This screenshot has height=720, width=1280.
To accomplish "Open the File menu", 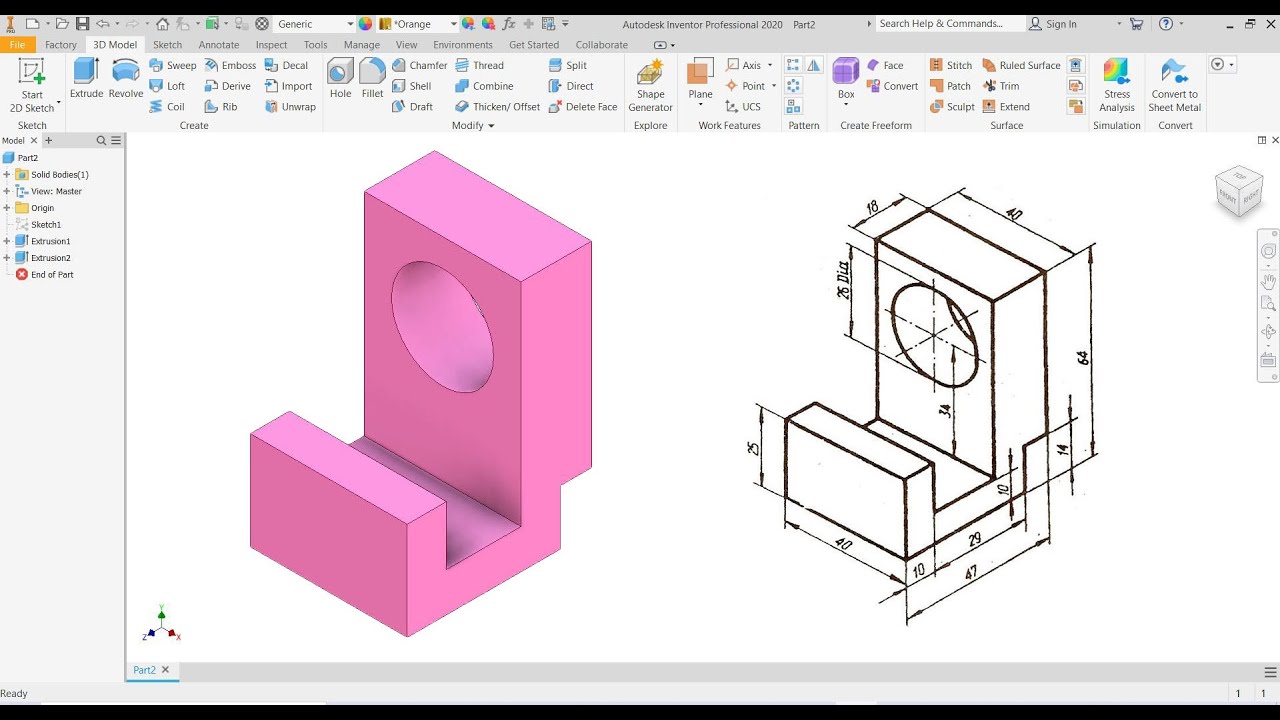I will [x=17, y=45].
